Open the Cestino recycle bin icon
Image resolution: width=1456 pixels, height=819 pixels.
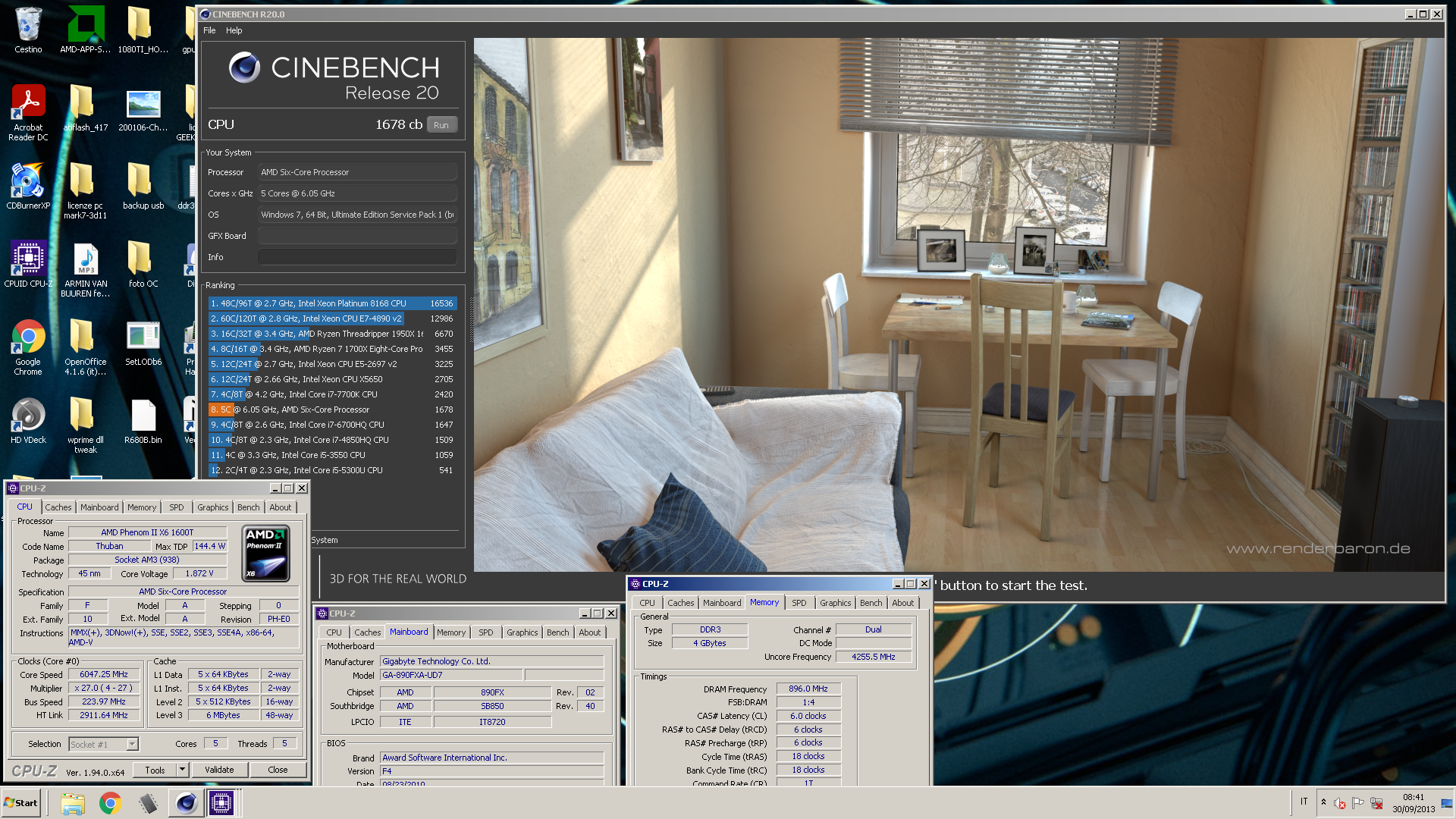tap(28, 30)
